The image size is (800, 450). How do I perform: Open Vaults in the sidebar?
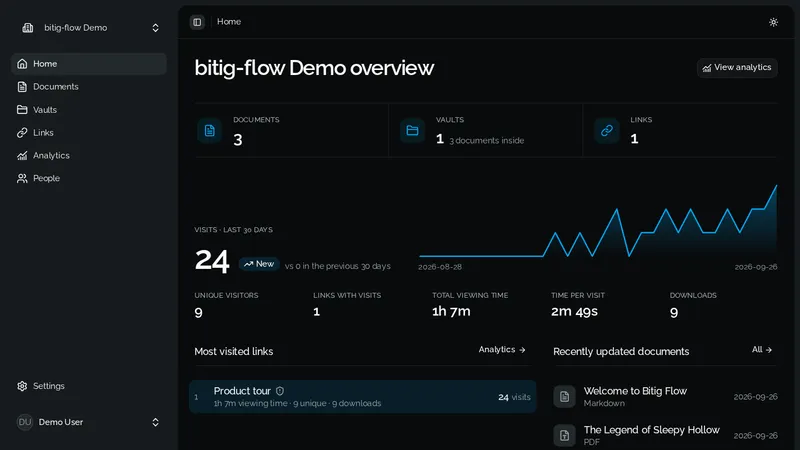click(89, 110)
